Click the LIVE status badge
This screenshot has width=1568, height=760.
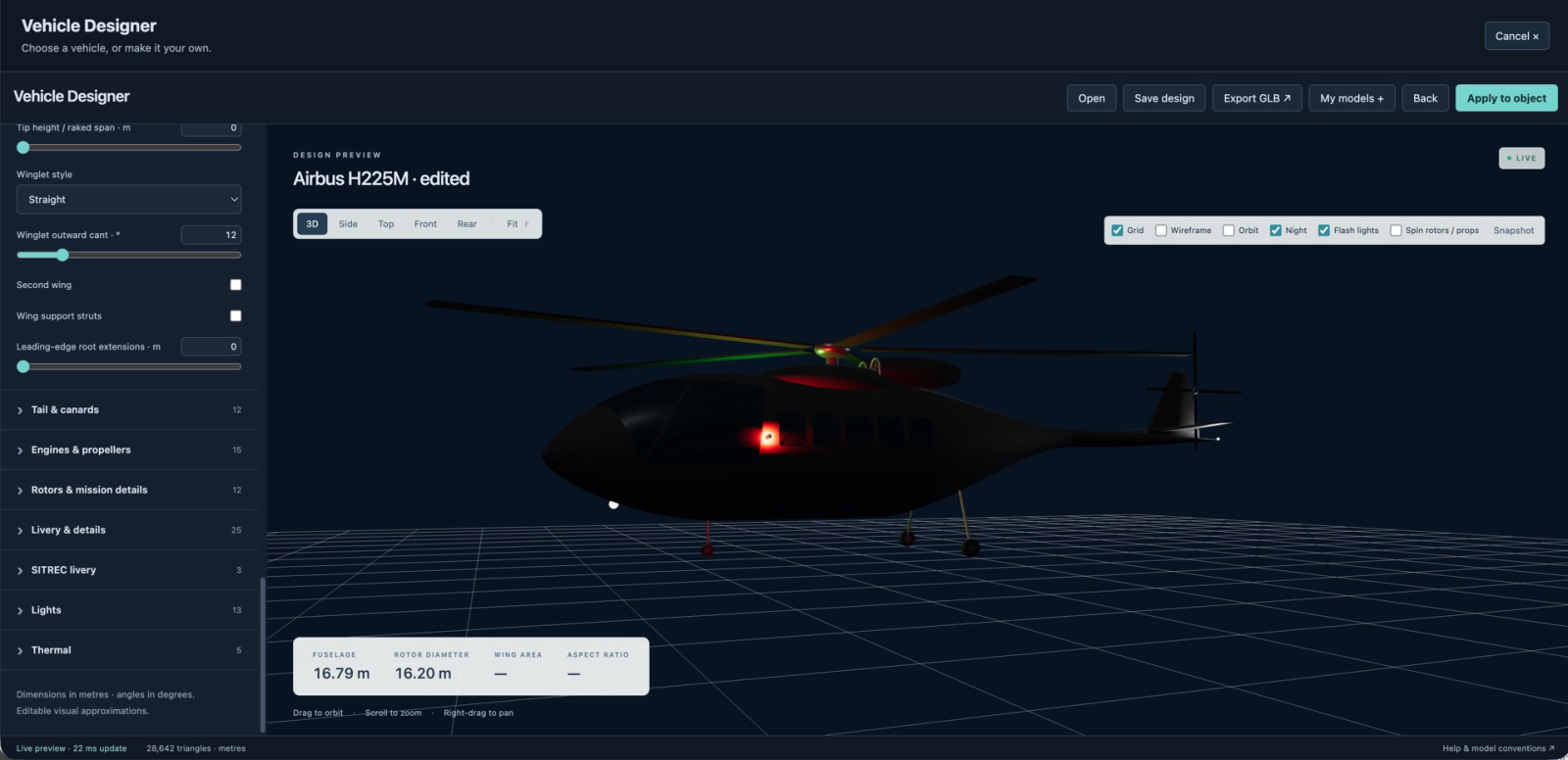tap(1522, 159)
